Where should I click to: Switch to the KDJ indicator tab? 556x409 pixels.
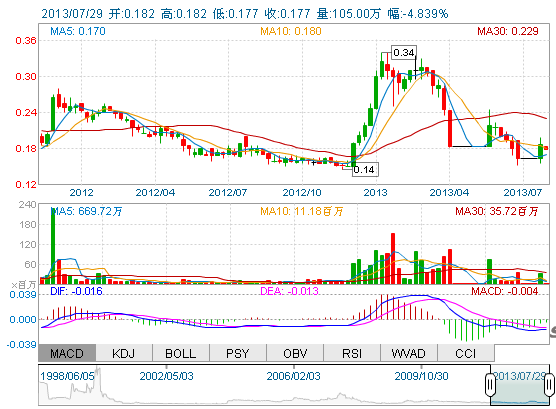click(124, 353)
